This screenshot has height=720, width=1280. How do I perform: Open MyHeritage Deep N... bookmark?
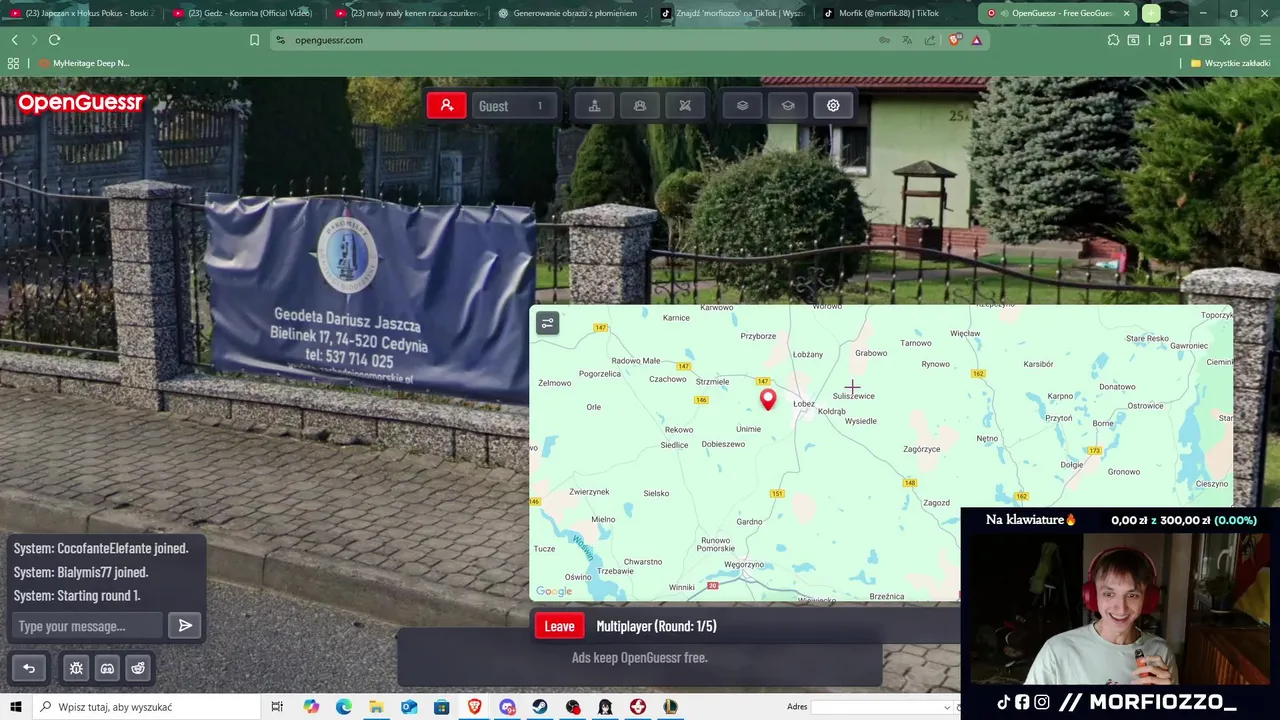tap(83, 63)
